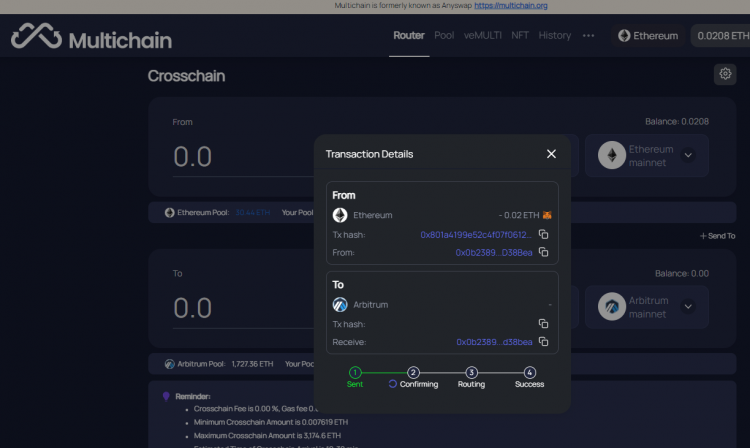The height and width of the screenshot is (448, 750).
Task: Copy the From wallet address
Action: pos(543,253)
